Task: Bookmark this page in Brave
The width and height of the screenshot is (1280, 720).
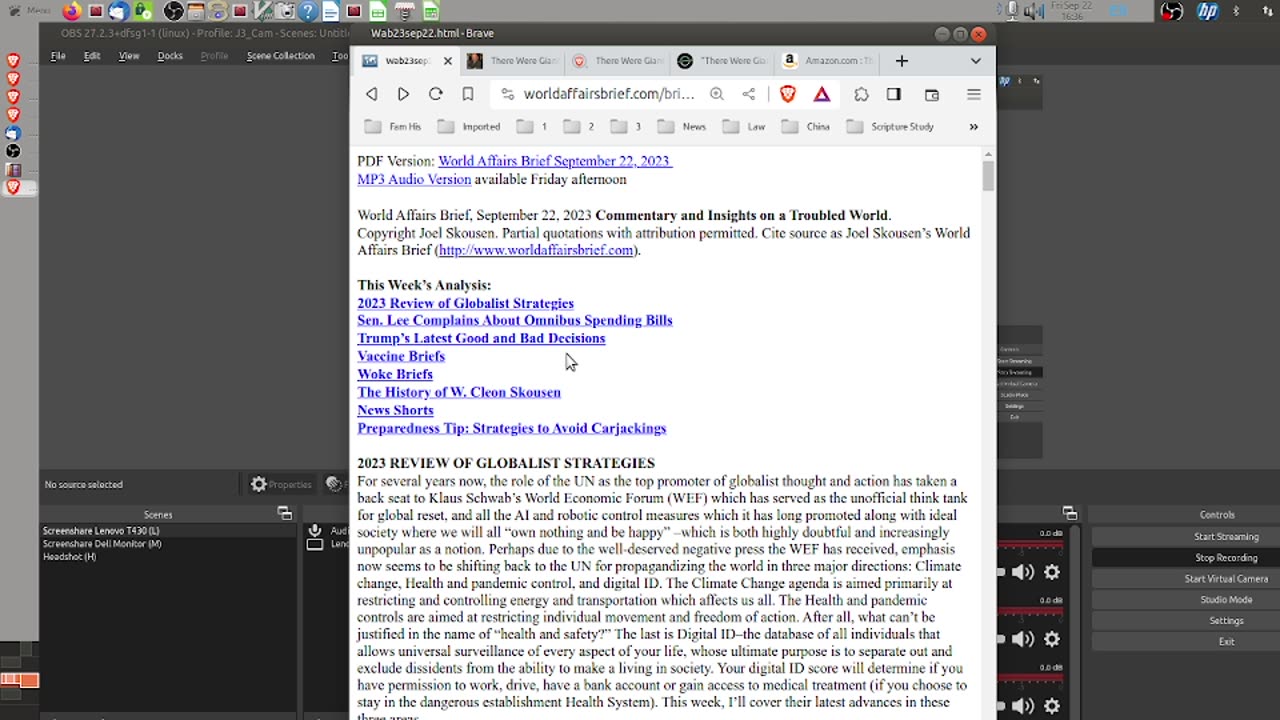Action: pos(467,94)
